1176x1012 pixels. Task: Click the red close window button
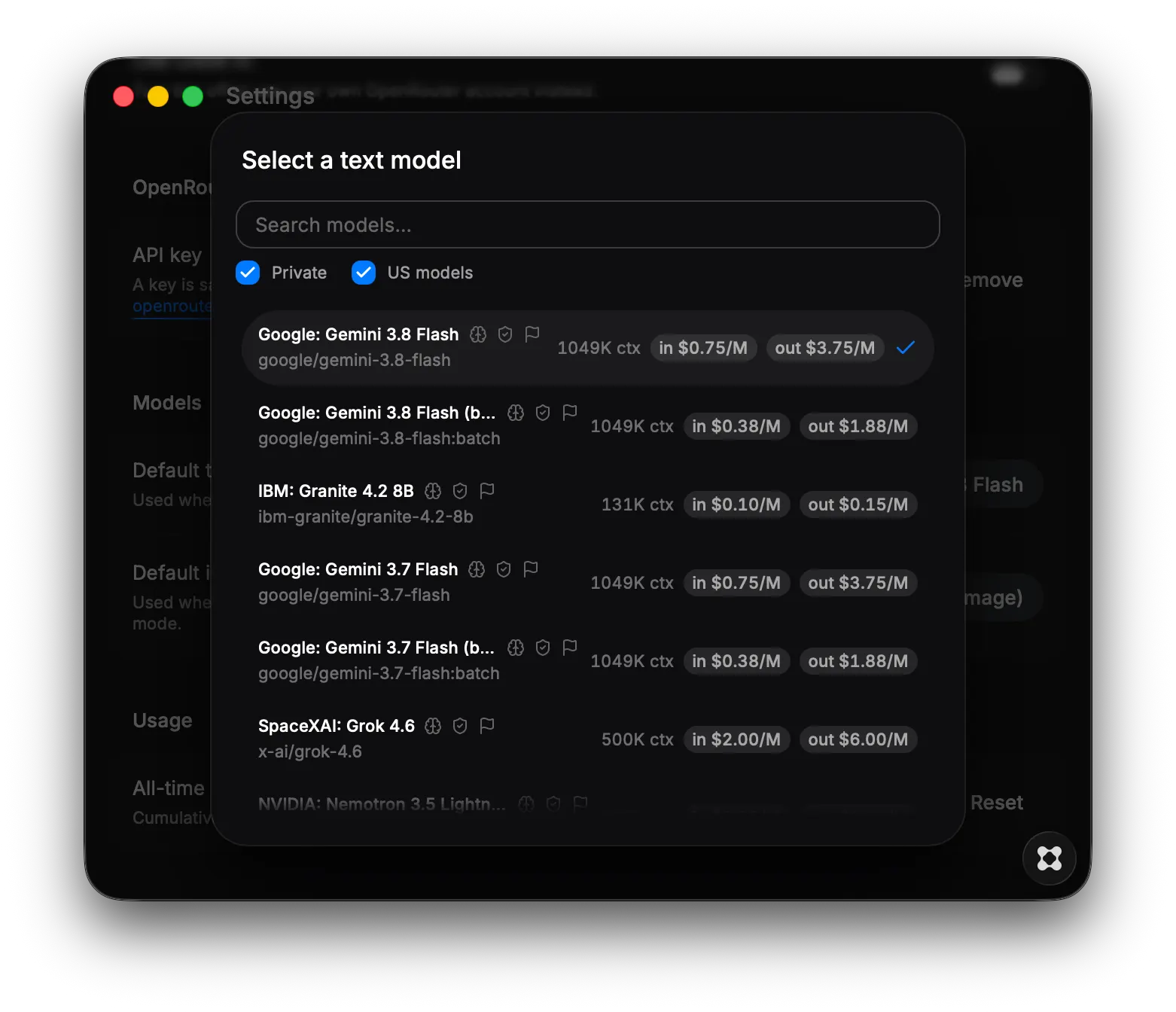[123, 96]
